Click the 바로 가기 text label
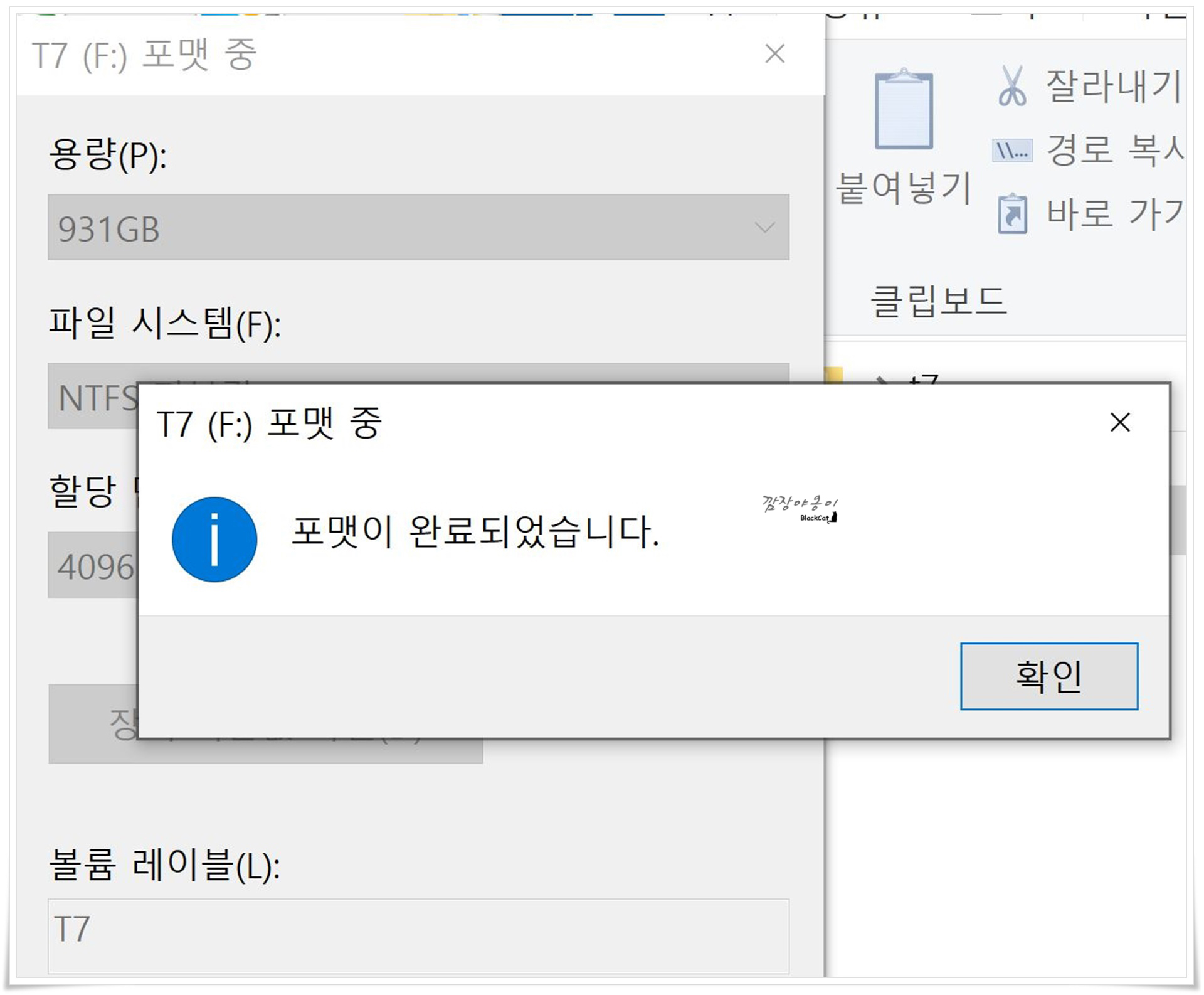 coord(1114,214)
